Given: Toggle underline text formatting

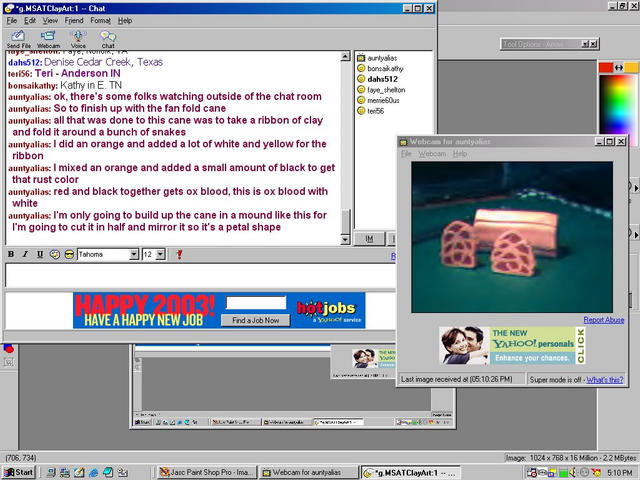Looking at the screenshot, I should pyautogui.click(x=40, y=254).
